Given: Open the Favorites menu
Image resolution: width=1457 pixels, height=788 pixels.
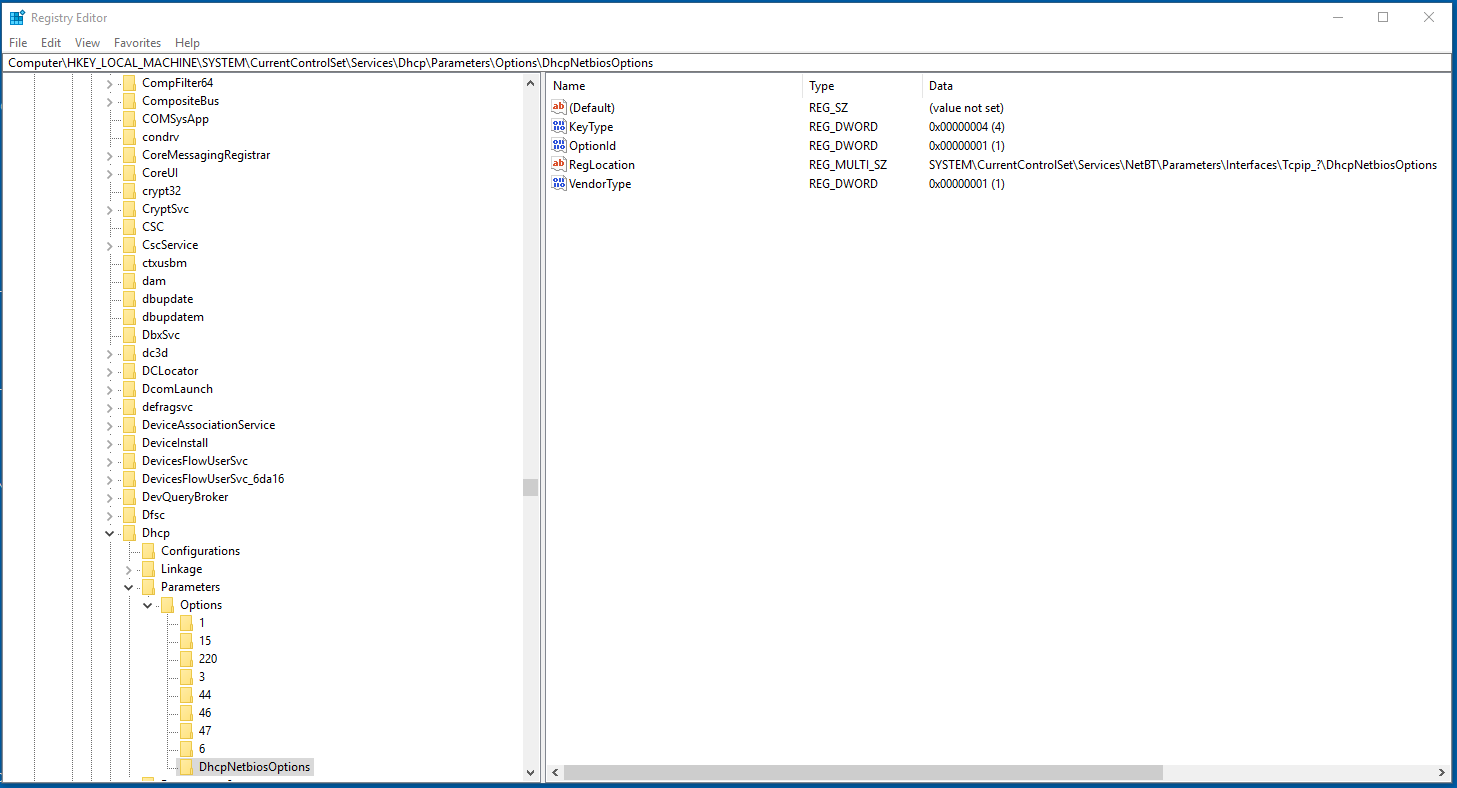Looking at the screenshot, I should (x=137, y=43).
